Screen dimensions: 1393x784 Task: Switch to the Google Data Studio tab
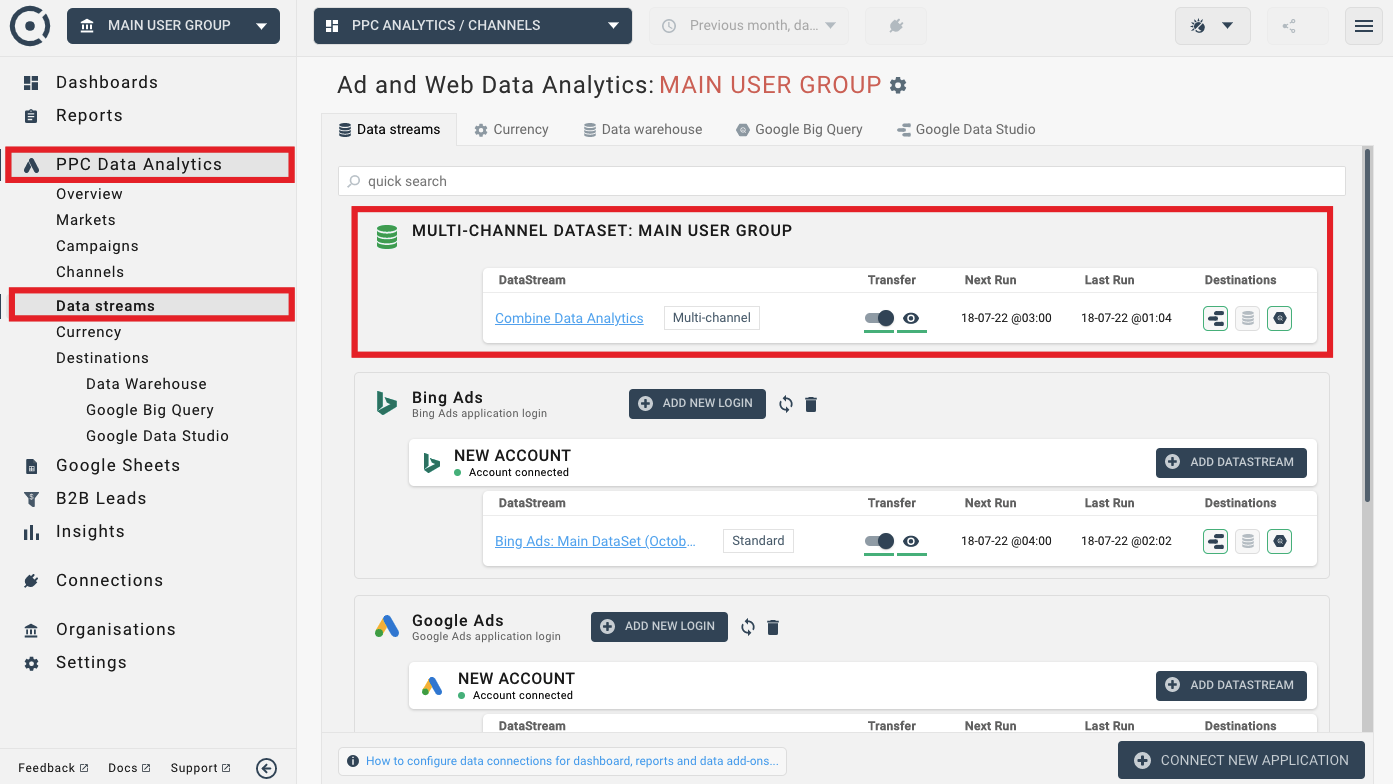point(966,130)
